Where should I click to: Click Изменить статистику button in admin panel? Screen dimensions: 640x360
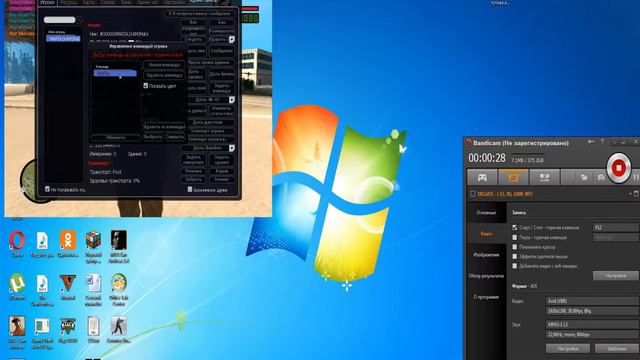pyautogui.click(x=222, y=110)
